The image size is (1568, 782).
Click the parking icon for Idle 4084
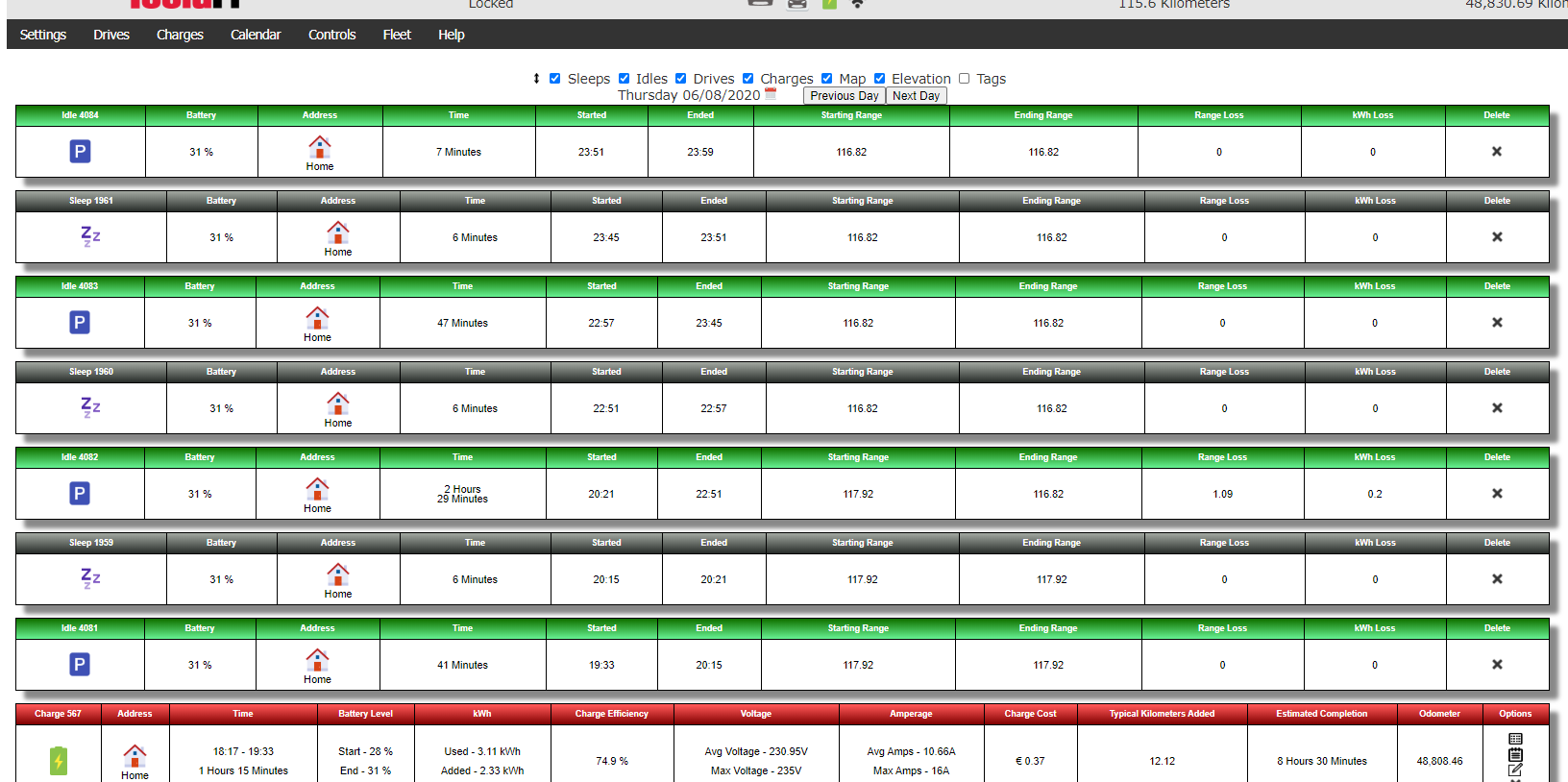81,152
